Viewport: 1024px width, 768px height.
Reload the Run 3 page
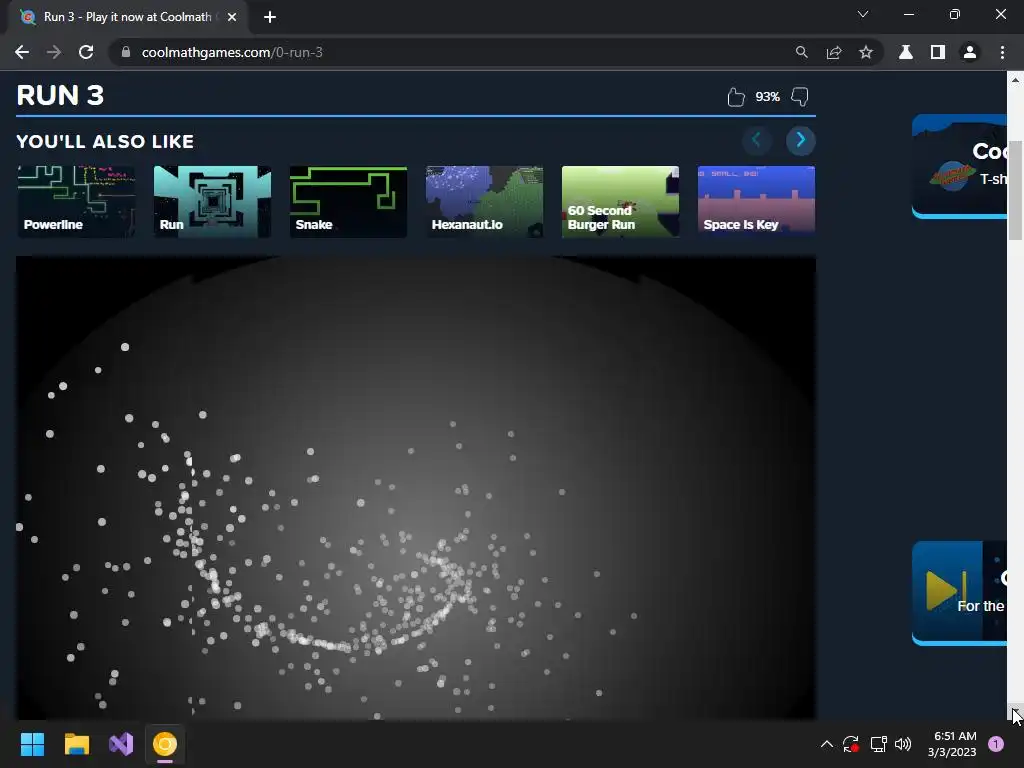[86, 52]
